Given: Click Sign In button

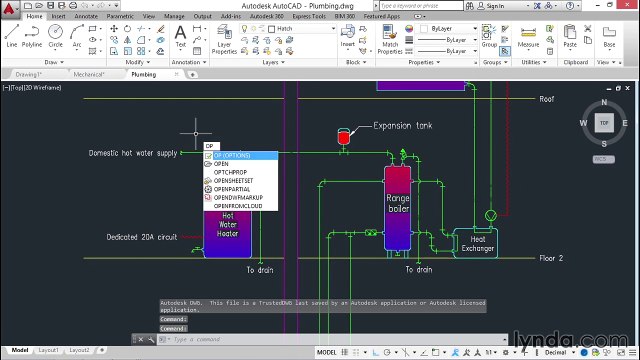Looking at the screenshot, I should pyautogui.click(x=491, y=6).
